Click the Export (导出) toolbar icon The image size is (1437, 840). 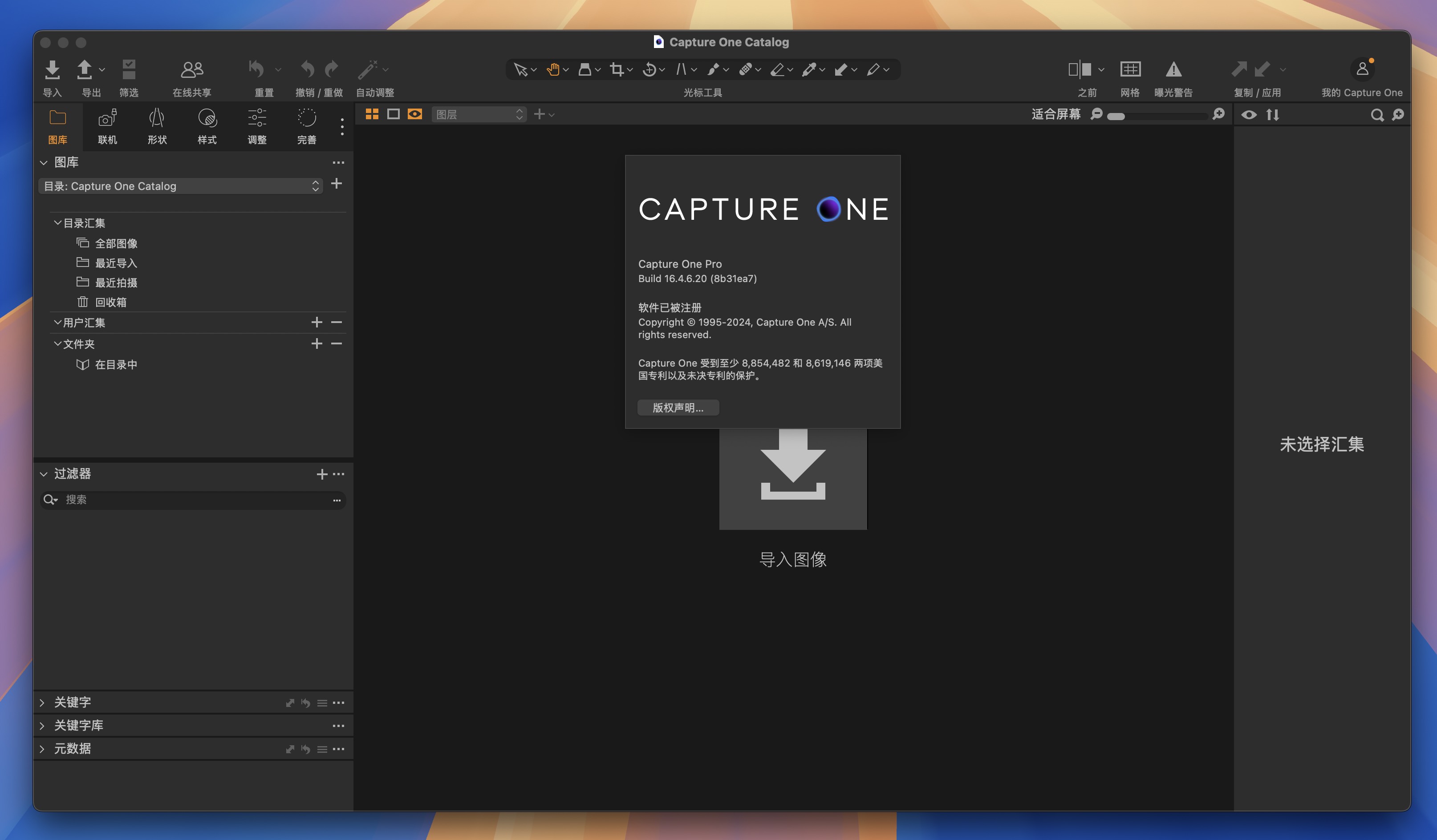pyautogui.click(x=85, y=69)
